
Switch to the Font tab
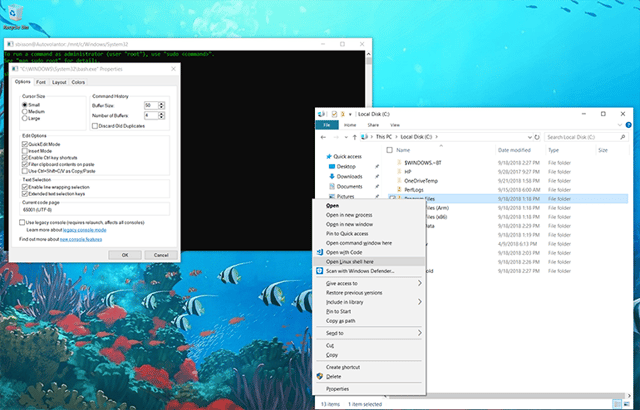pos(41,82)
